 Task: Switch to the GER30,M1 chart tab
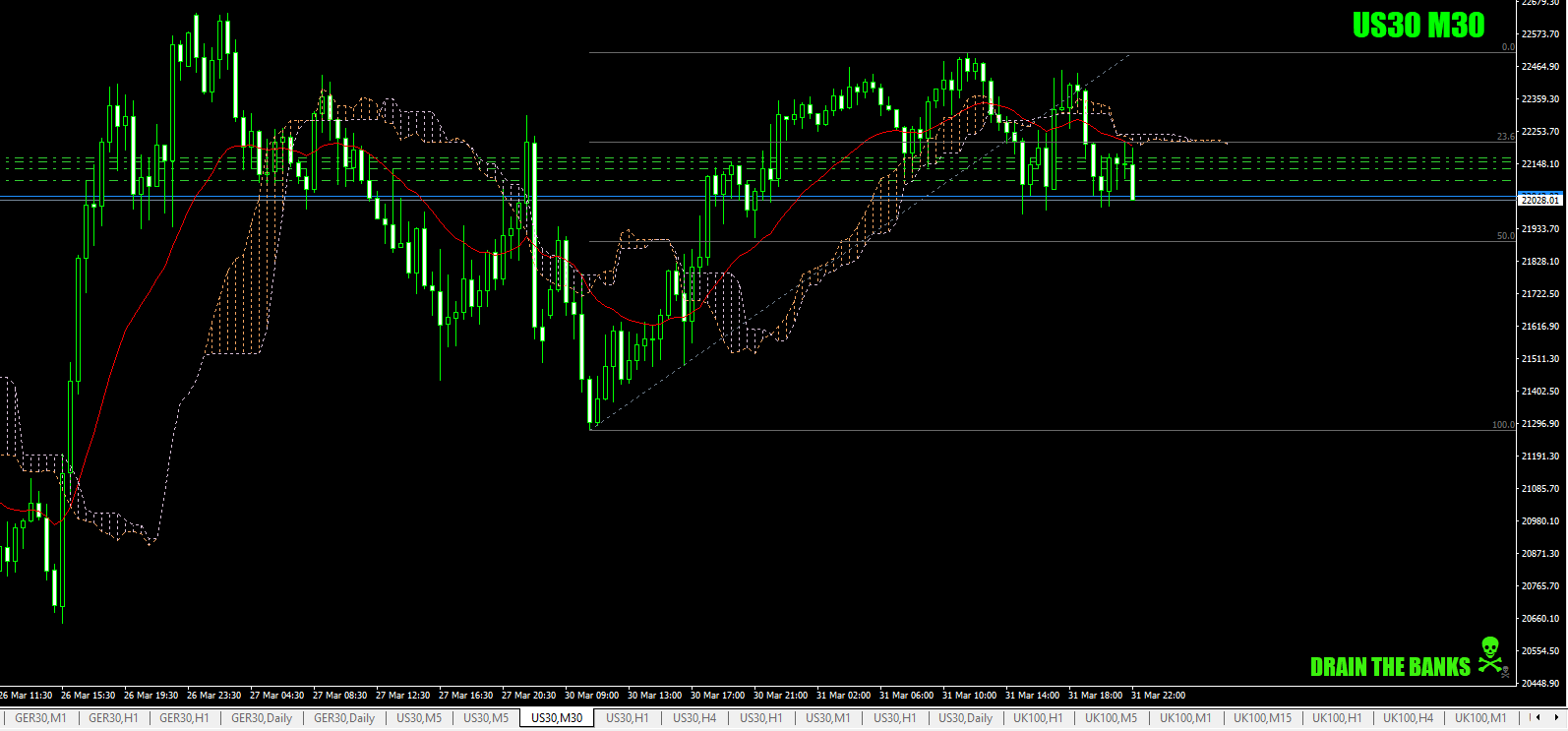[40, 718]
